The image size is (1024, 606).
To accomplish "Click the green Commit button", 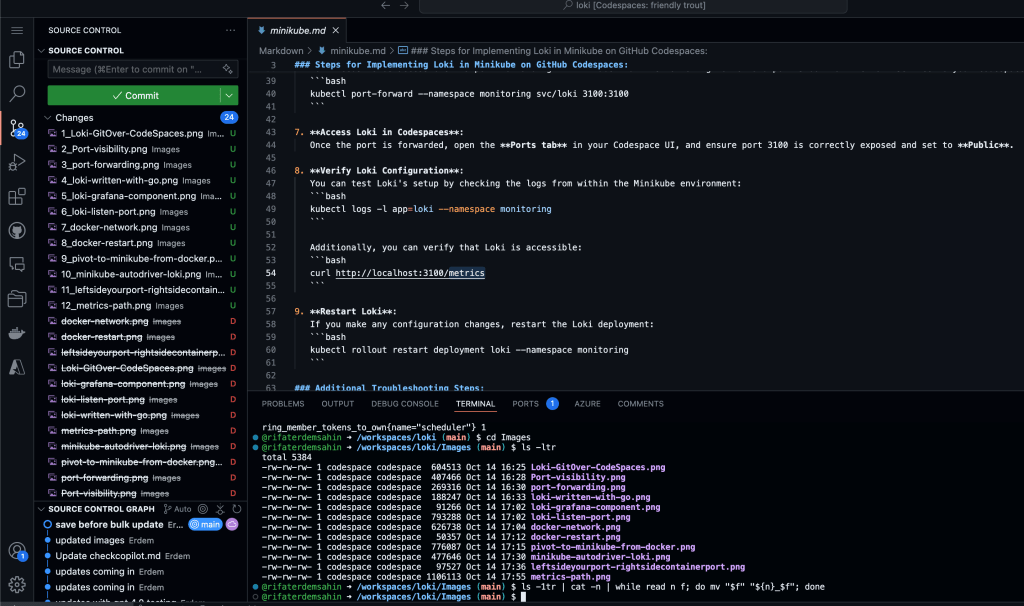I will click(134, 95).
